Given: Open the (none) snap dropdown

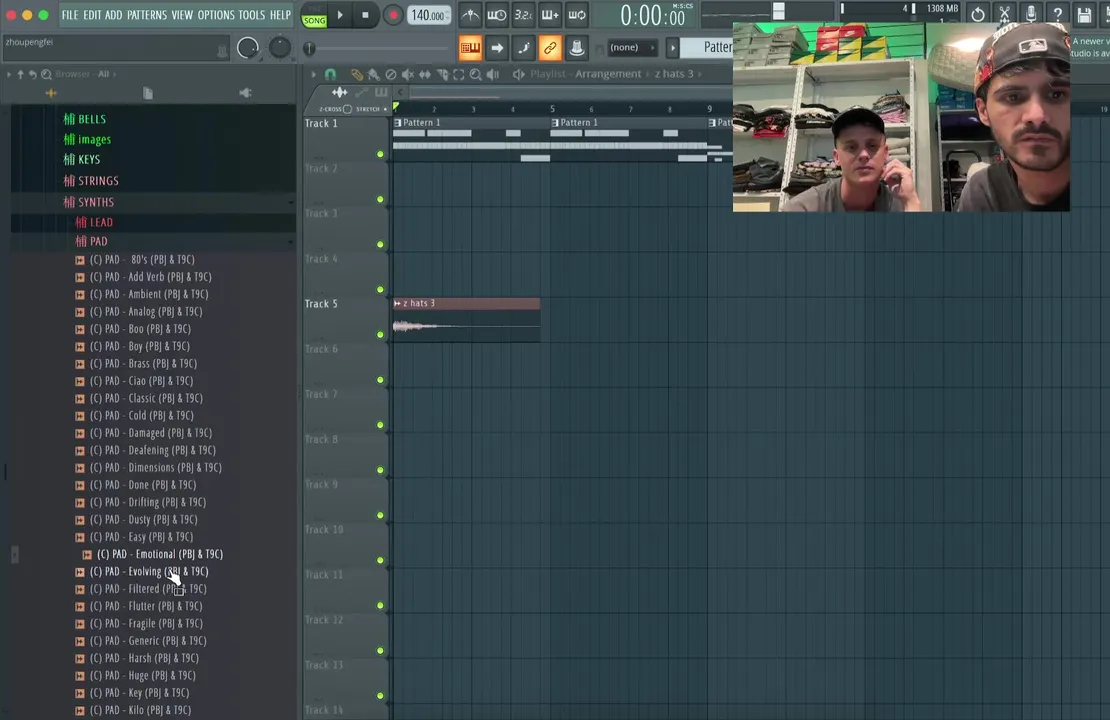Looking at the screenshot, I should (x=631, y=47).
